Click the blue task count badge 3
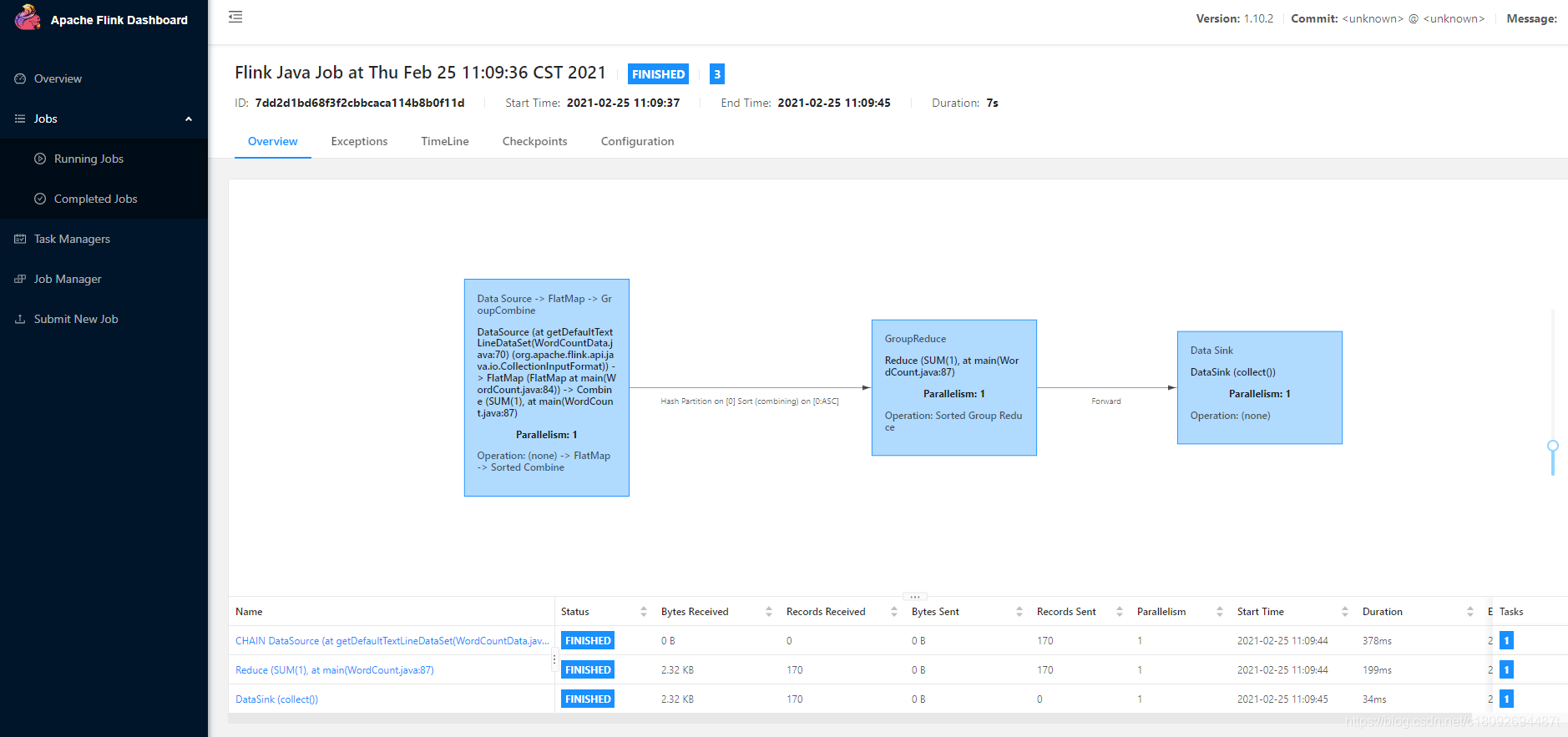 717,74
